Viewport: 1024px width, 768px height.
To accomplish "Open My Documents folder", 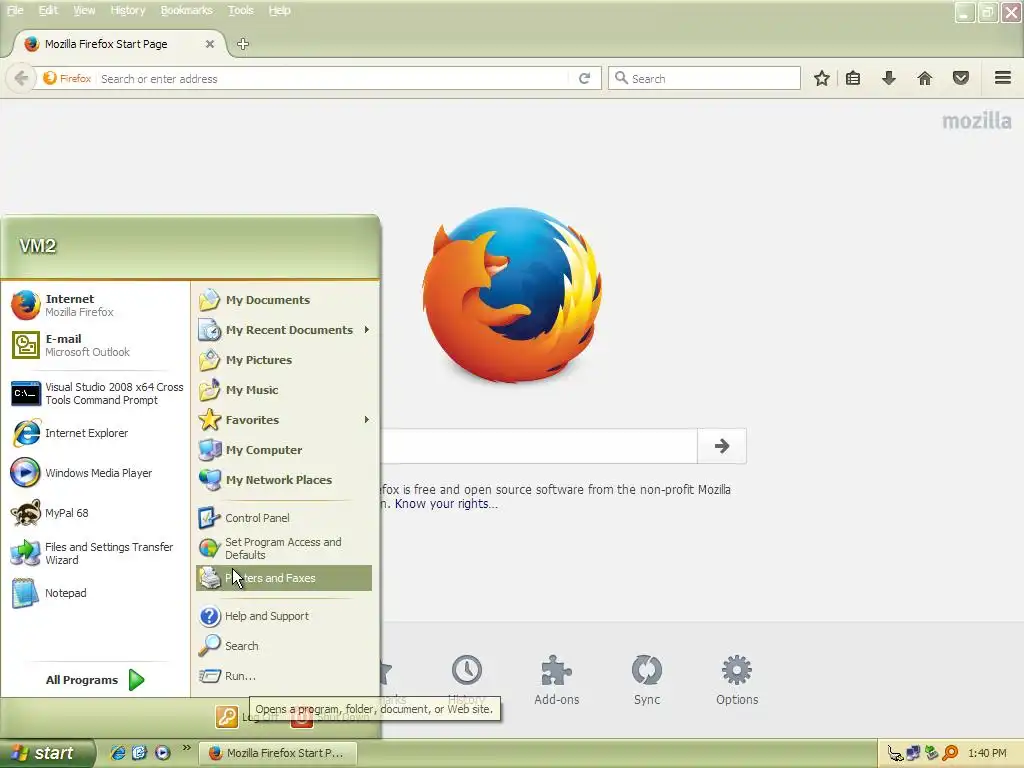I will pos(284,300).
